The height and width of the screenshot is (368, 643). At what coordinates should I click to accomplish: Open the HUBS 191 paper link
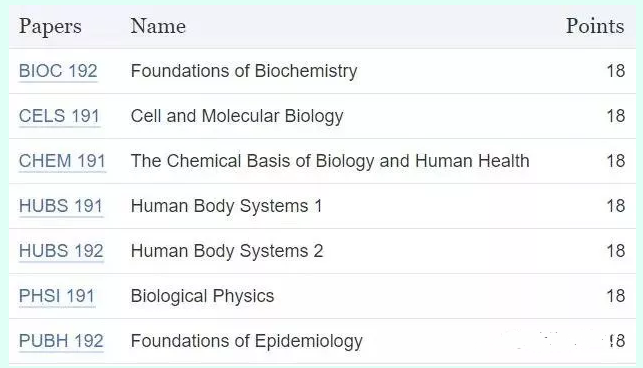click(61, 206)
